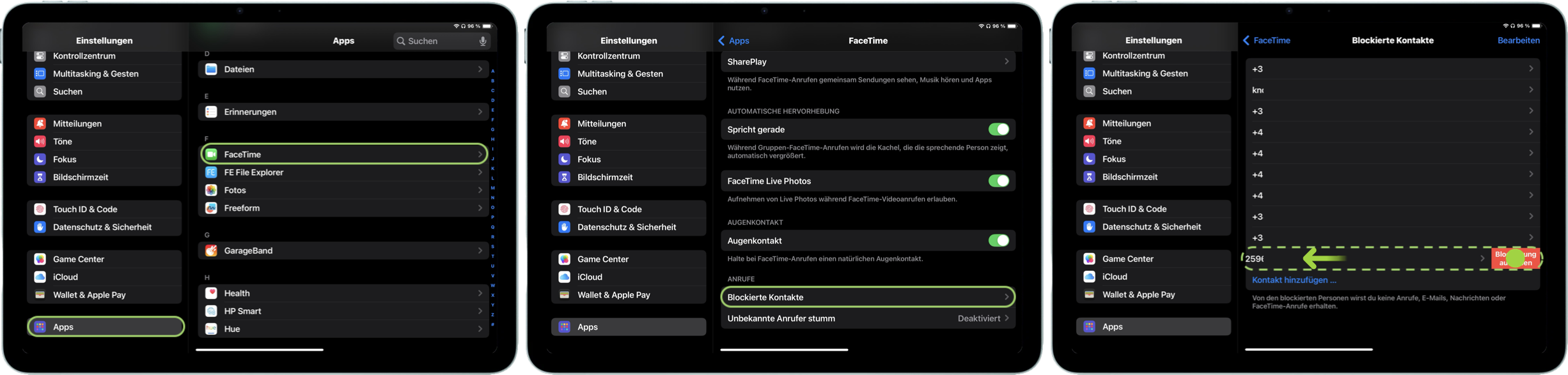The height and width of the screenshot is (375, 1568).
Task: Open the Blockierte Kontakte row
Action: click(867, 297)
